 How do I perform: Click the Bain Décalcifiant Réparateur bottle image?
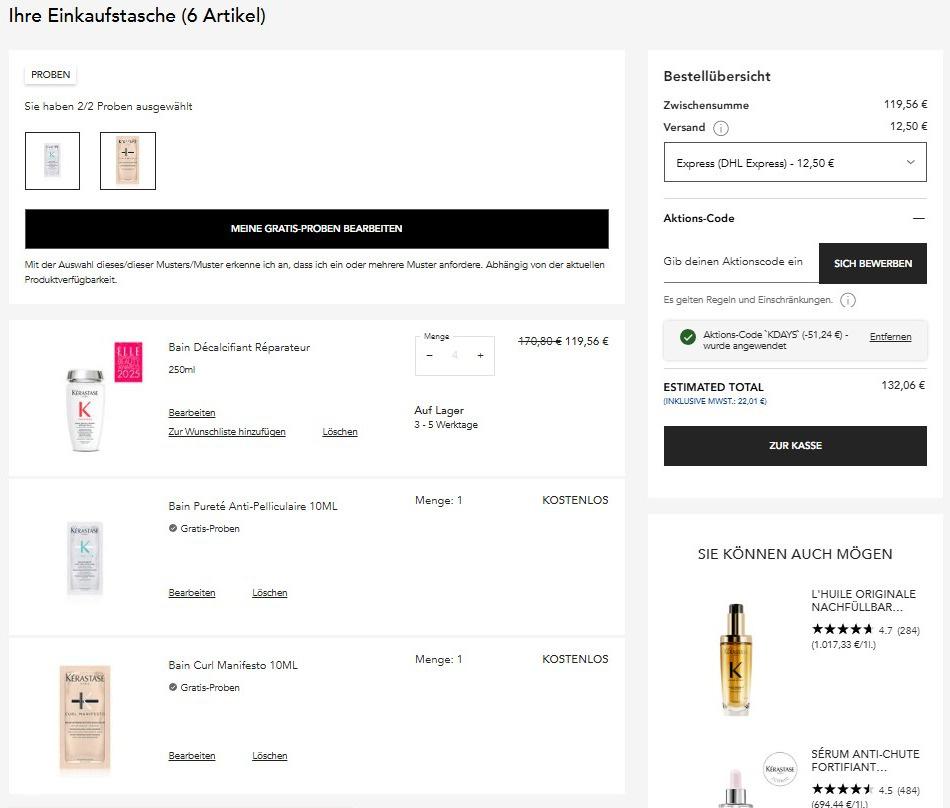pos(85,410)
